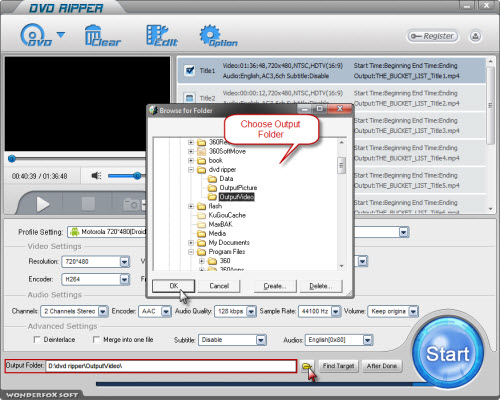The image size is (500, 400).
Task: Click the folder tree scrollbar thumb
Action: [341, 165]
